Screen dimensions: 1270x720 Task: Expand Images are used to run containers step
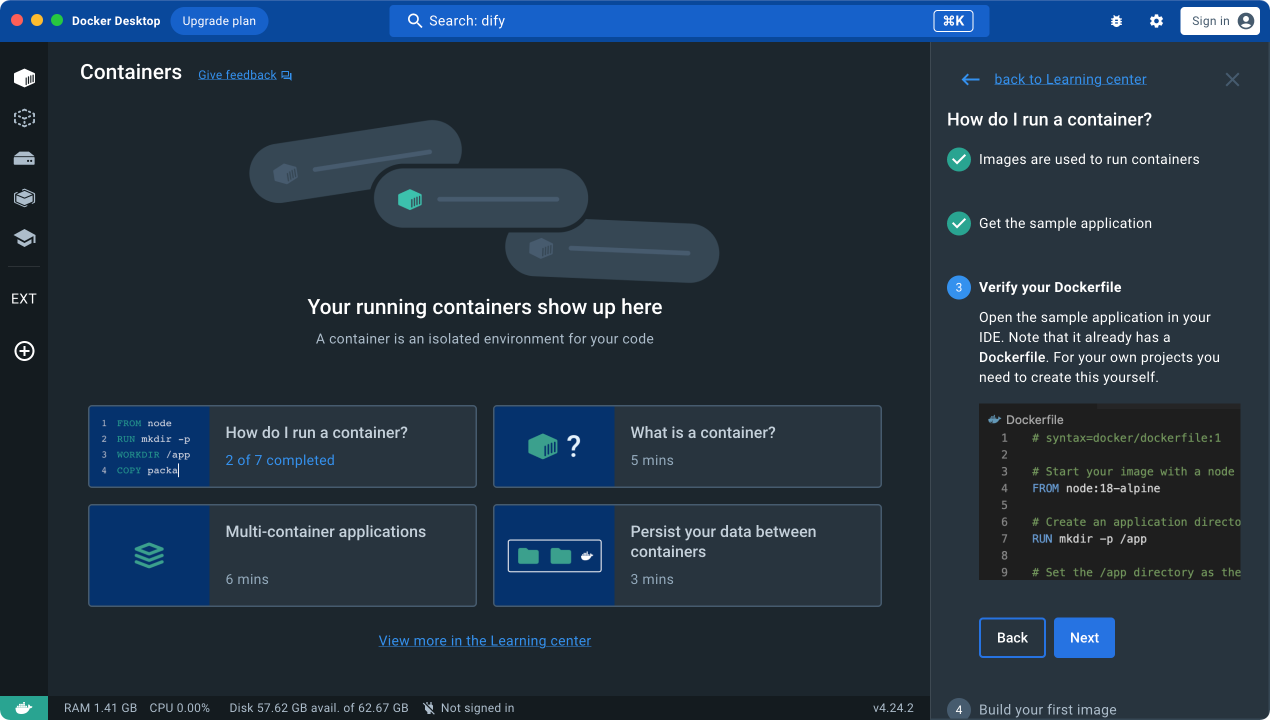coord(1089,159)
